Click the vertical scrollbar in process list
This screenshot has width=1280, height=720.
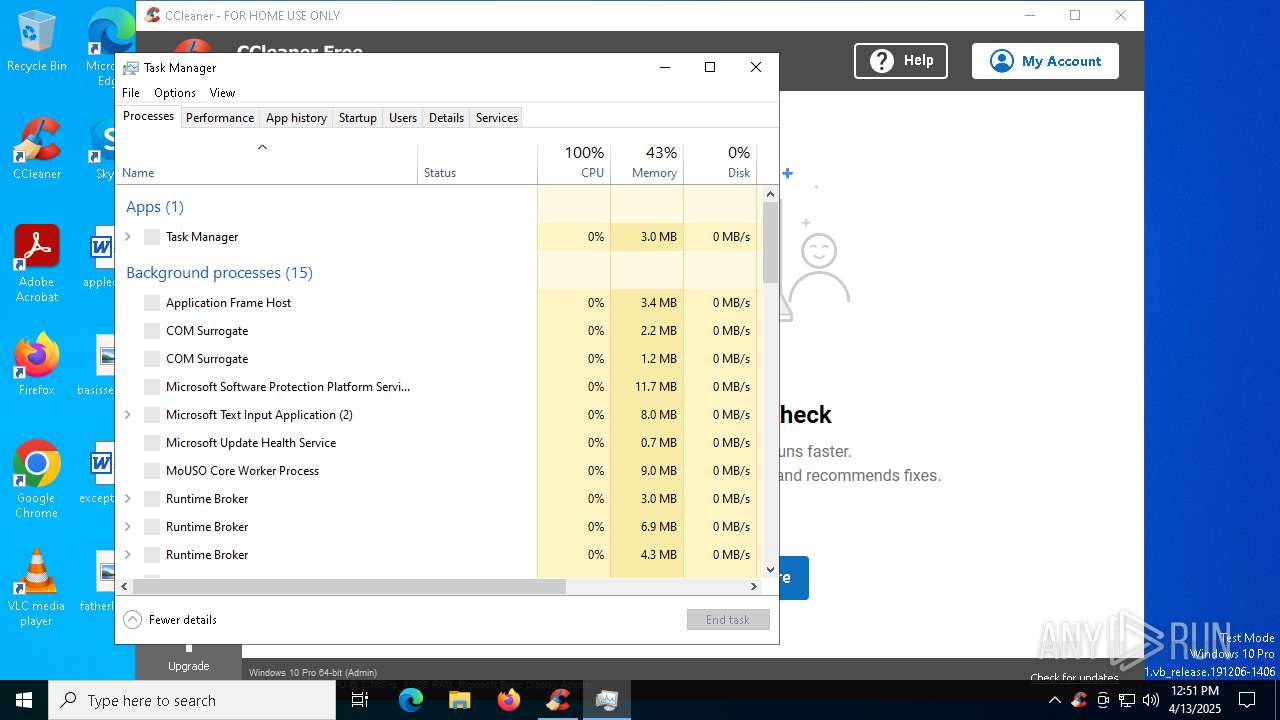pyautogui.click(x=770, y=242)
